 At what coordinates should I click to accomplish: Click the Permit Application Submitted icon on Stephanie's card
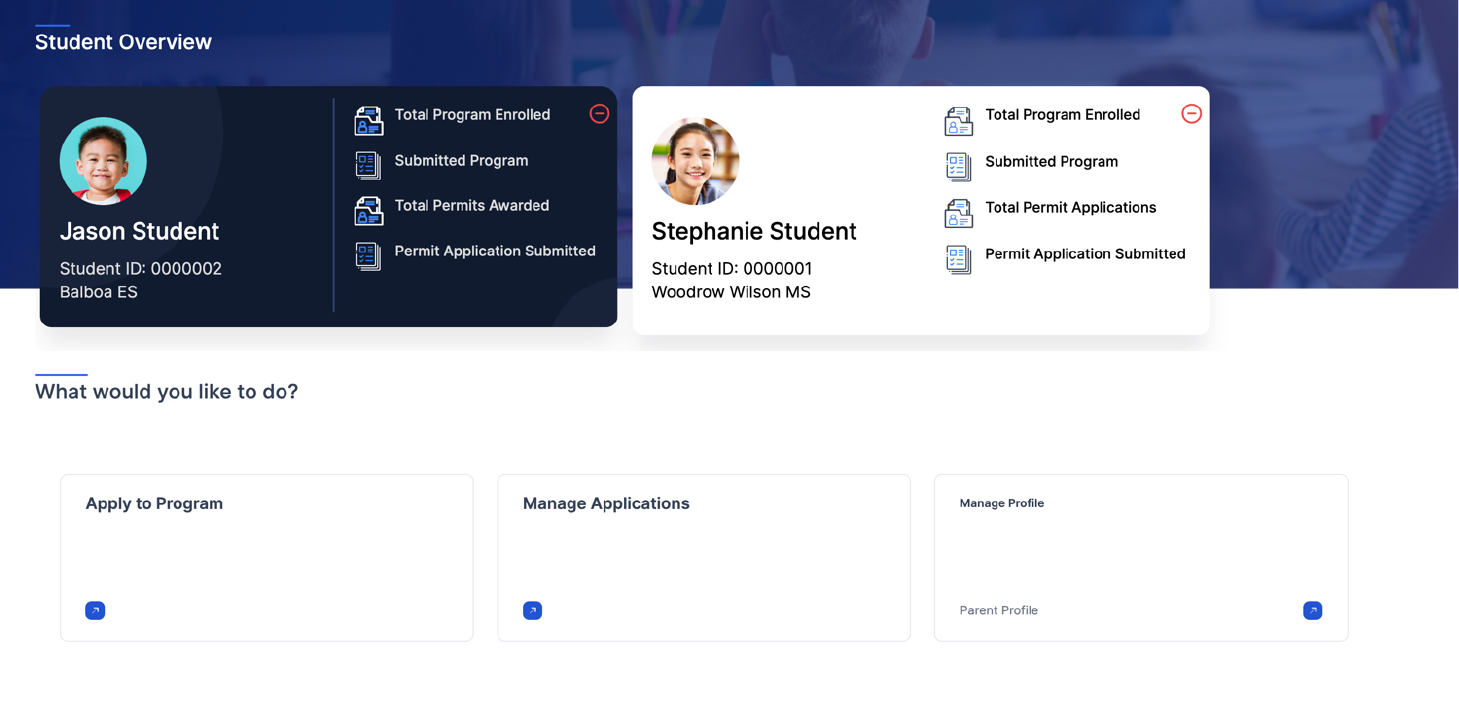point(958,259)
